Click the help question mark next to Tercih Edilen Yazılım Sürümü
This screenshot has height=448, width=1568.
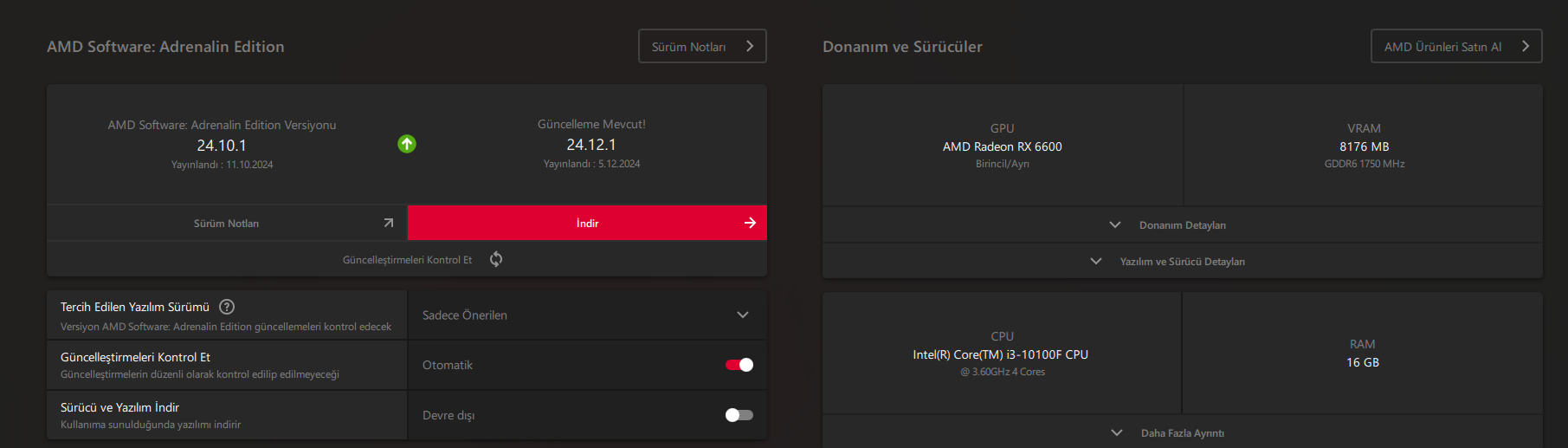tap(227, 307)
